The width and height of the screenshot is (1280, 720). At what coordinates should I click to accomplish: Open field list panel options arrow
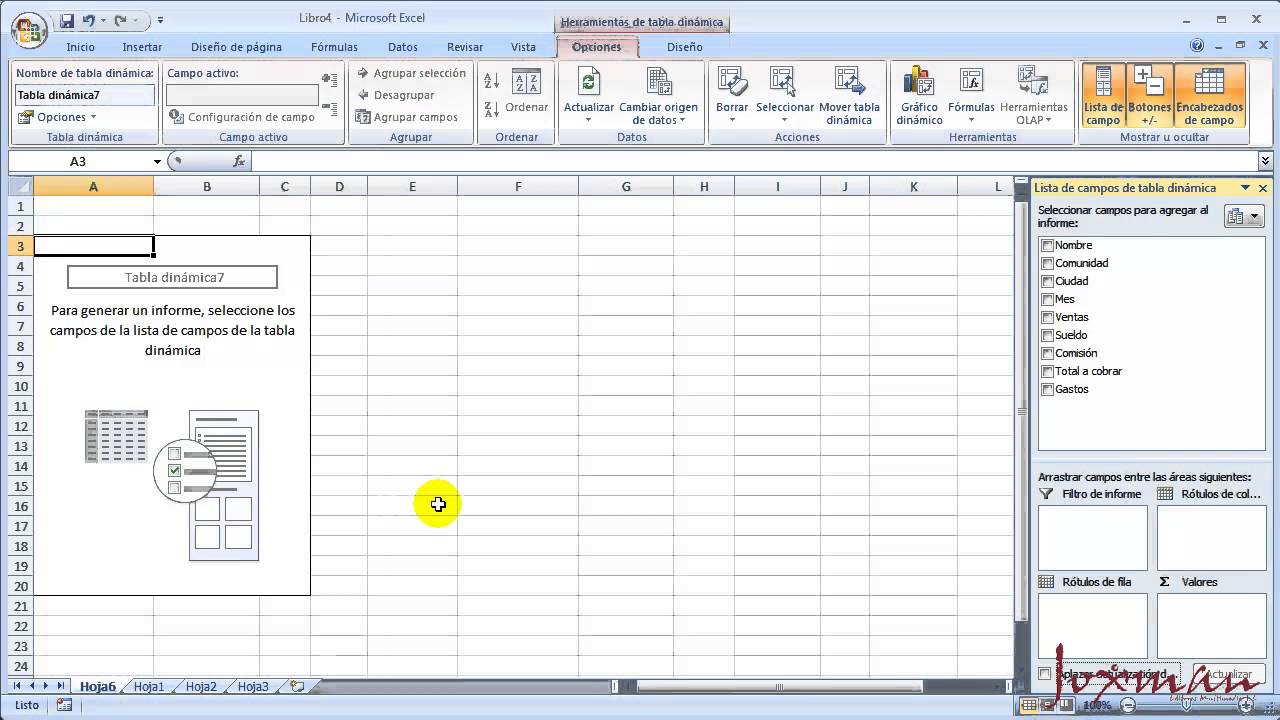point(1245,188)
